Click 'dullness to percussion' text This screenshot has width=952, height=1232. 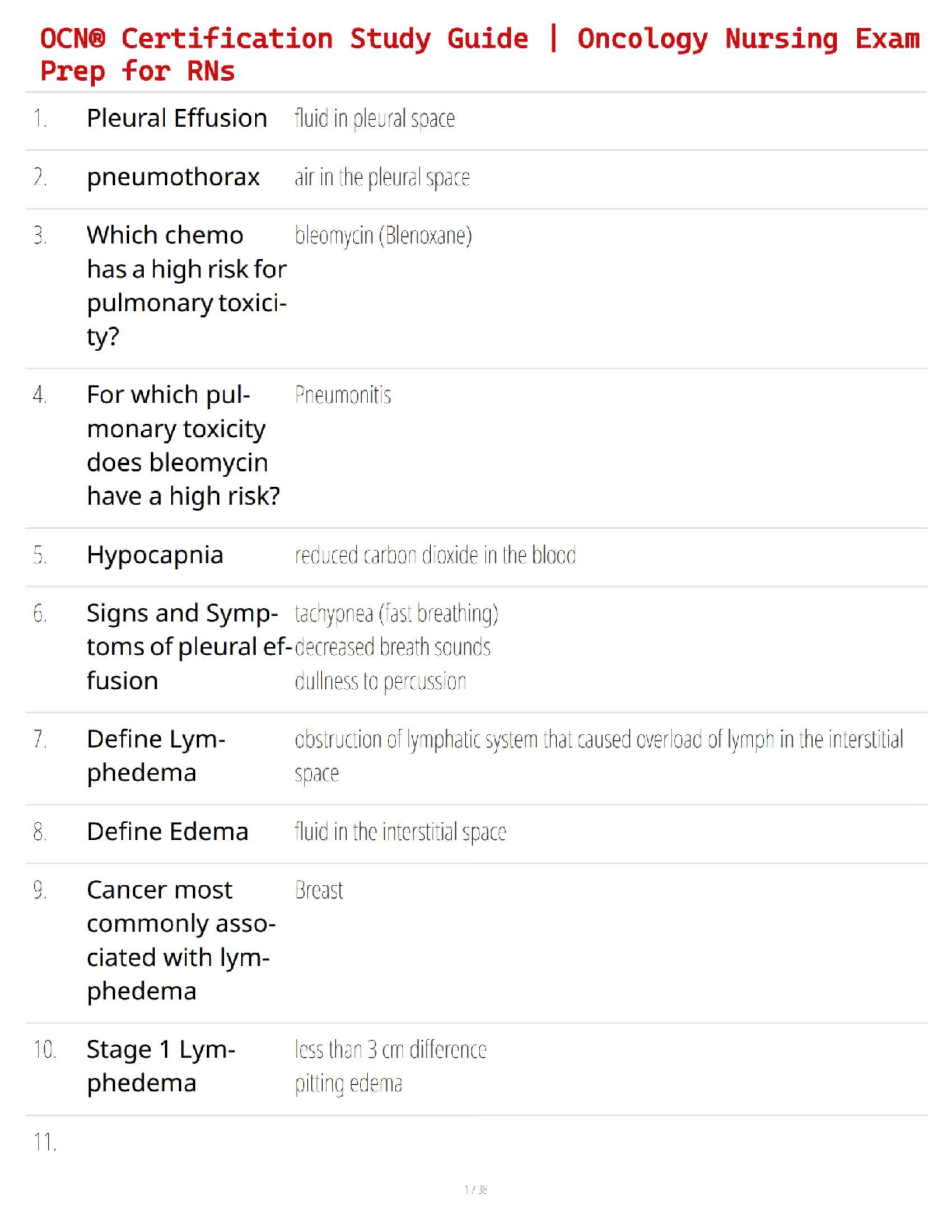(x=380, y=682)
